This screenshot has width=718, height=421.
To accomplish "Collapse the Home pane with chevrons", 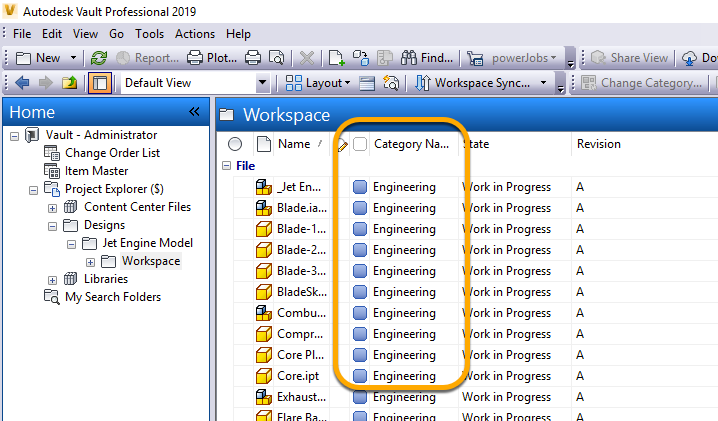I will click(194, 112).
